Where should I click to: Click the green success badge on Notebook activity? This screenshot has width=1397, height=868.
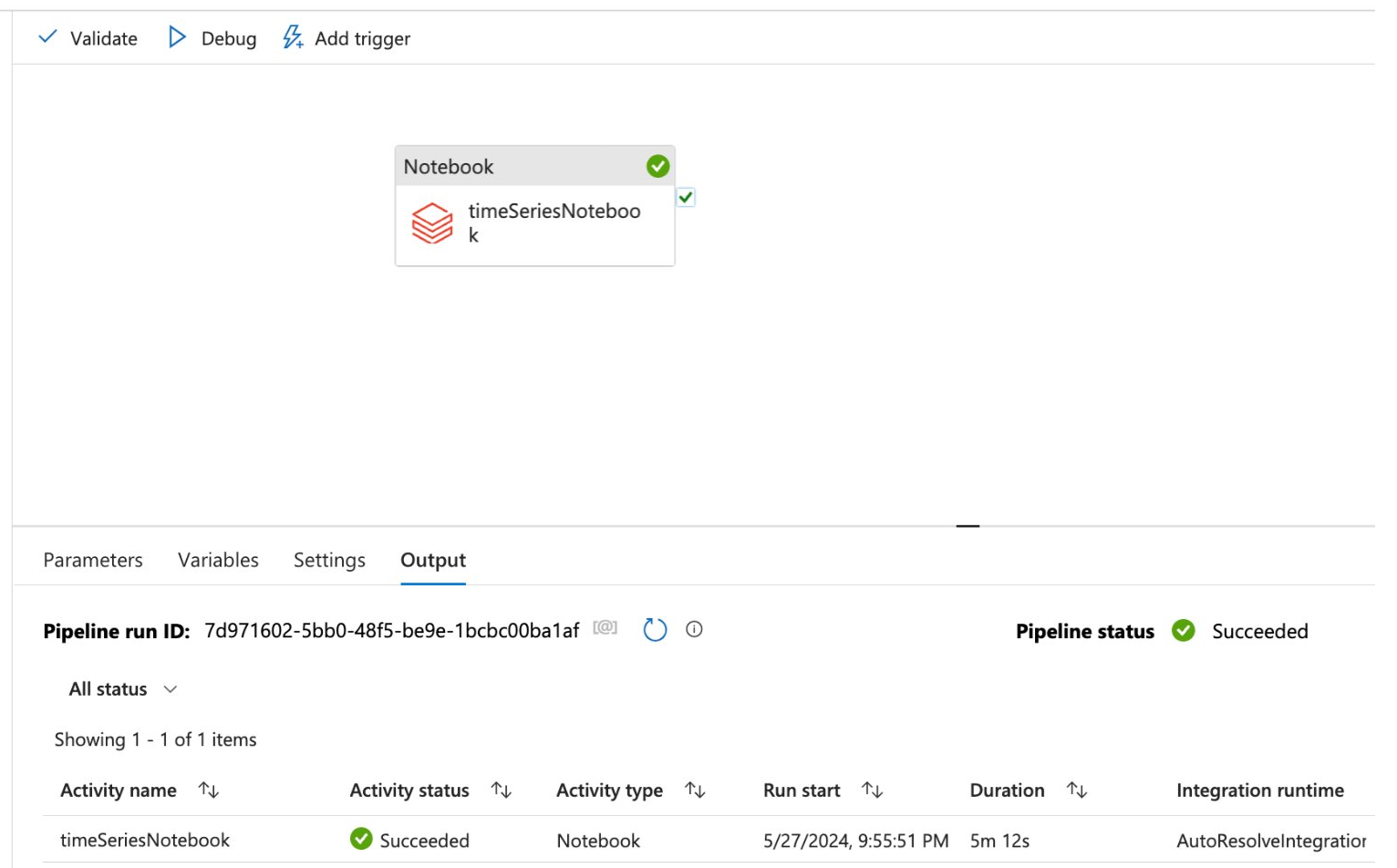pos(657,166)
